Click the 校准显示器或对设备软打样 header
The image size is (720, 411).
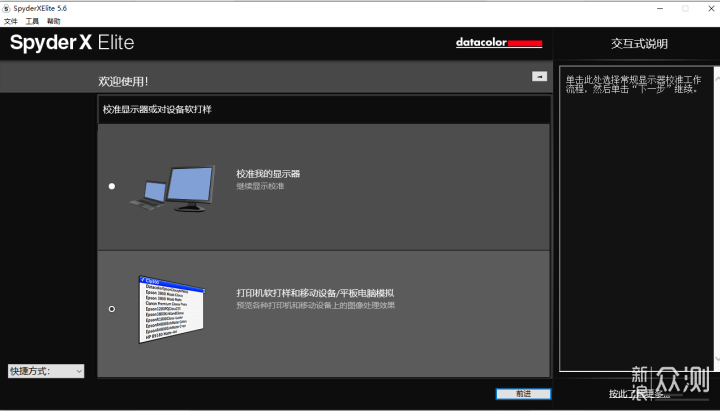click(157, 110)
